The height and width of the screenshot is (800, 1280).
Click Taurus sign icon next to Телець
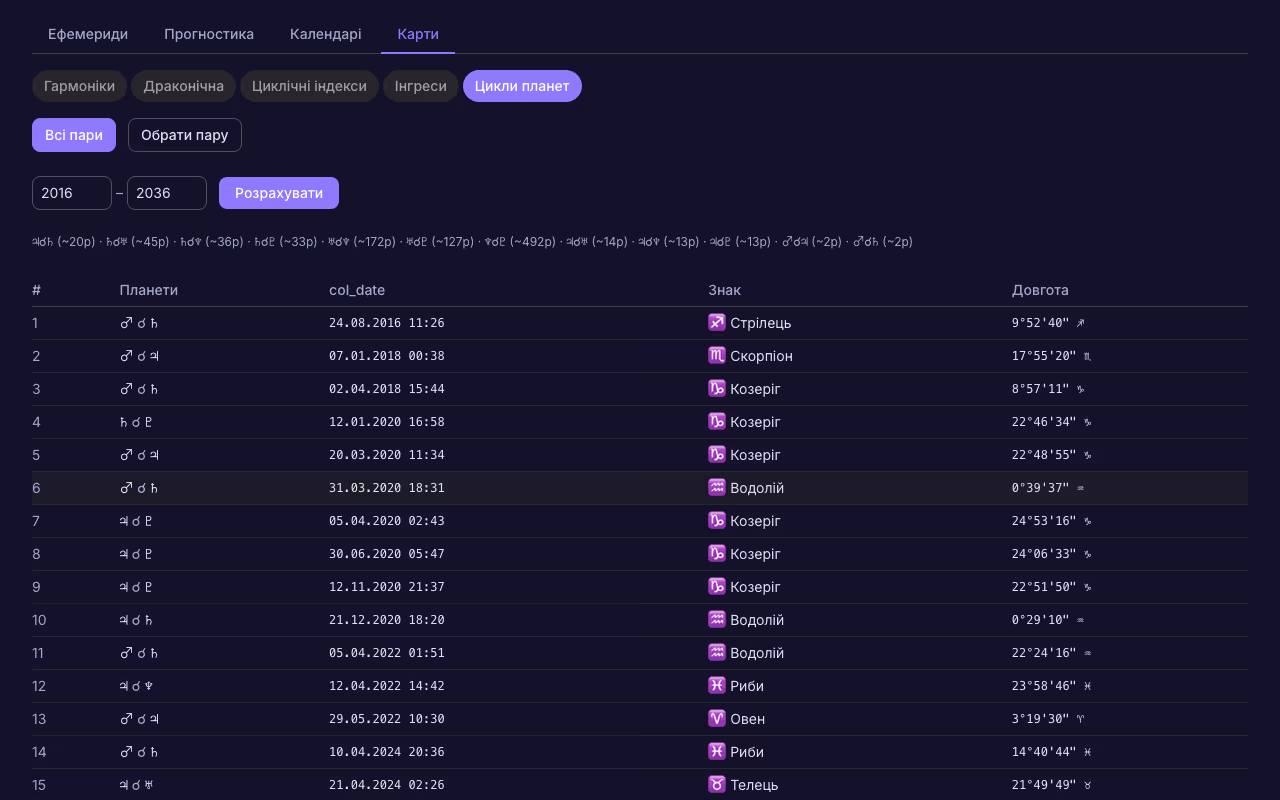pos(717,785)
